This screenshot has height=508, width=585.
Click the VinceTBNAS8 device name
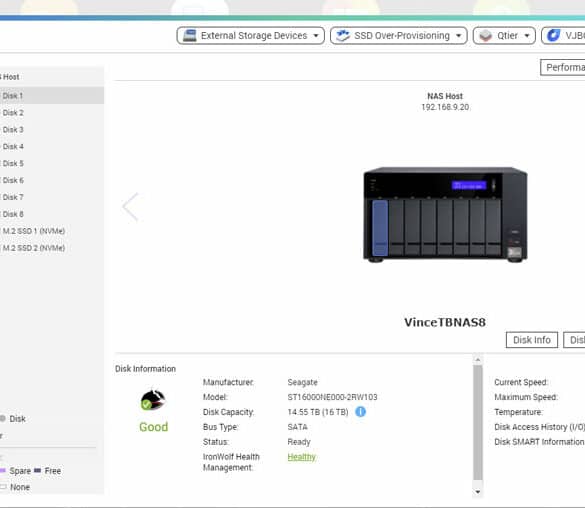[445, 322]
